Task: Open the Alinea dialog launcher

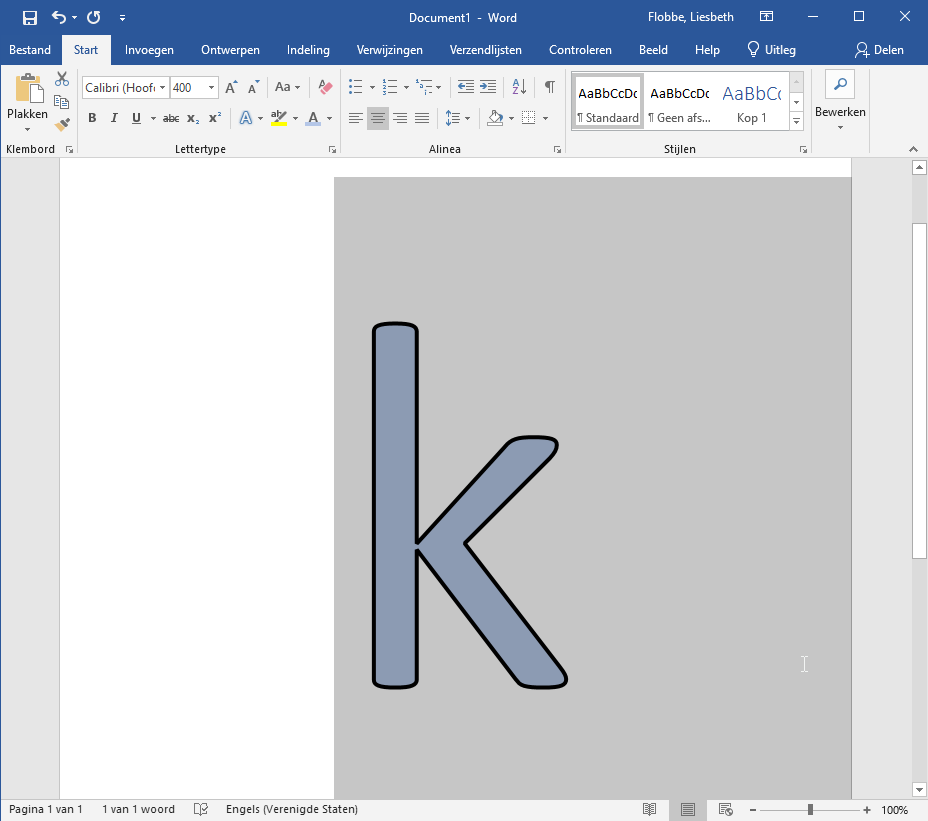Action: pyautogui.click(x=558, y=150)
